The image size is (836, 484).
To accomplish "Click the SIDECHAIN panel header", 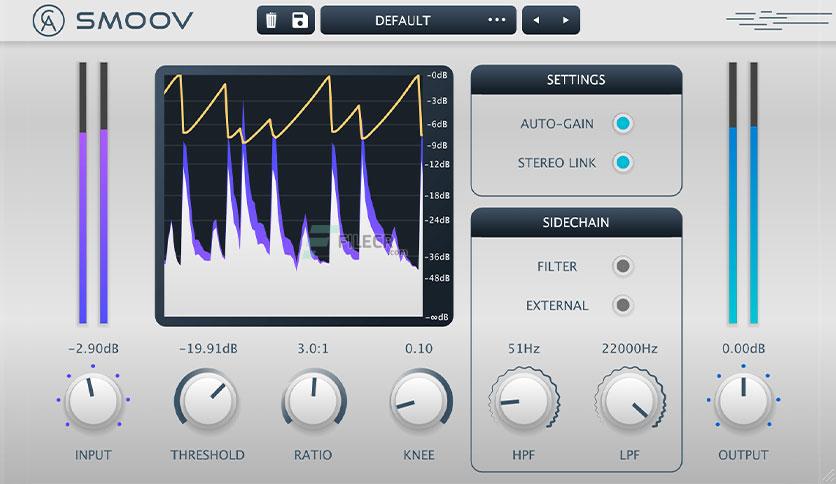I will coord(576,222).
